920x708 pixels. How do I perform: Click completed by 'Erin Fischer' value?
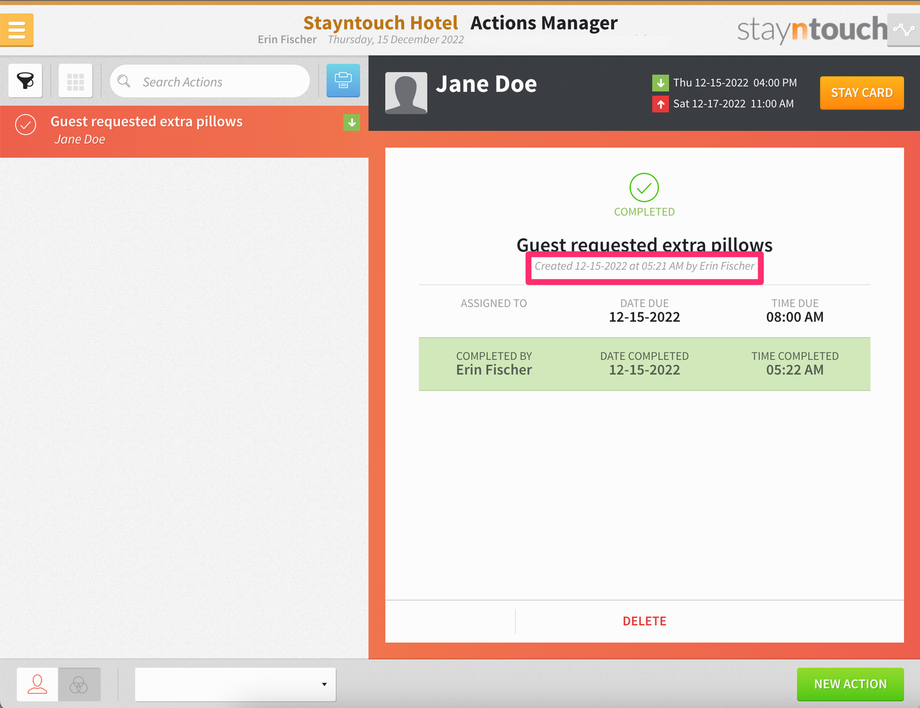click(x=494, y=370)
